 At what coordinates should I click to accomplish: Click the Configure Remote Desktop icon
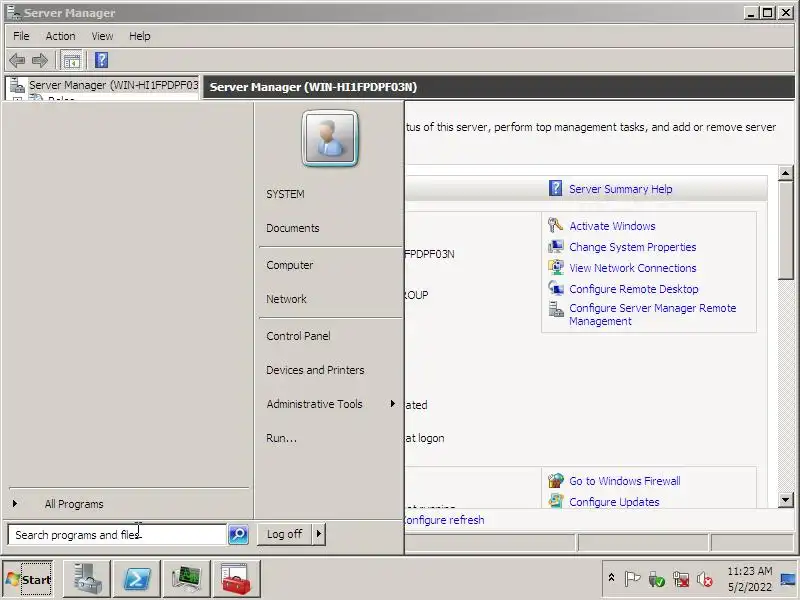pyautogui.click(x=555, y=288)
